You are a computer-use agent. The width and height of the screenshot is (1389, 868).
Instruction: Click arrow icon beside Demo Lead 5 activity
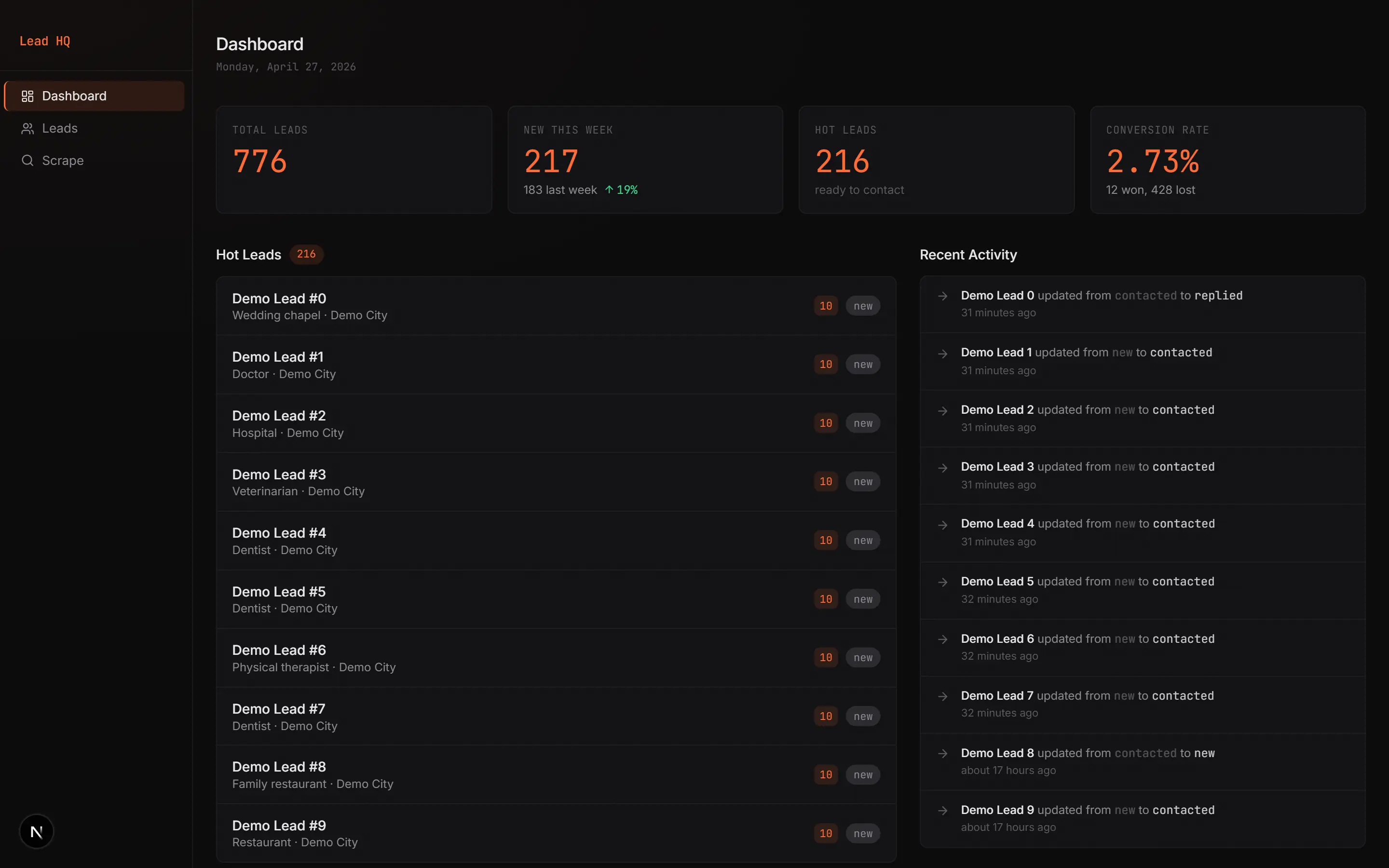click(x=942, y=582)
